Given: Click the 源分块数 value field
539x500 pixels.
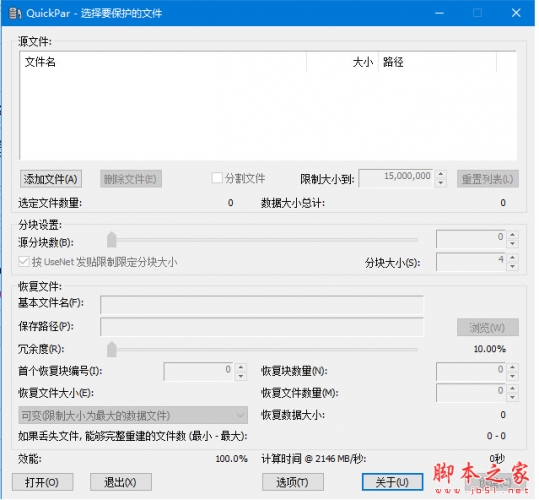Looking at the screenshot, I should pos(471,239).
